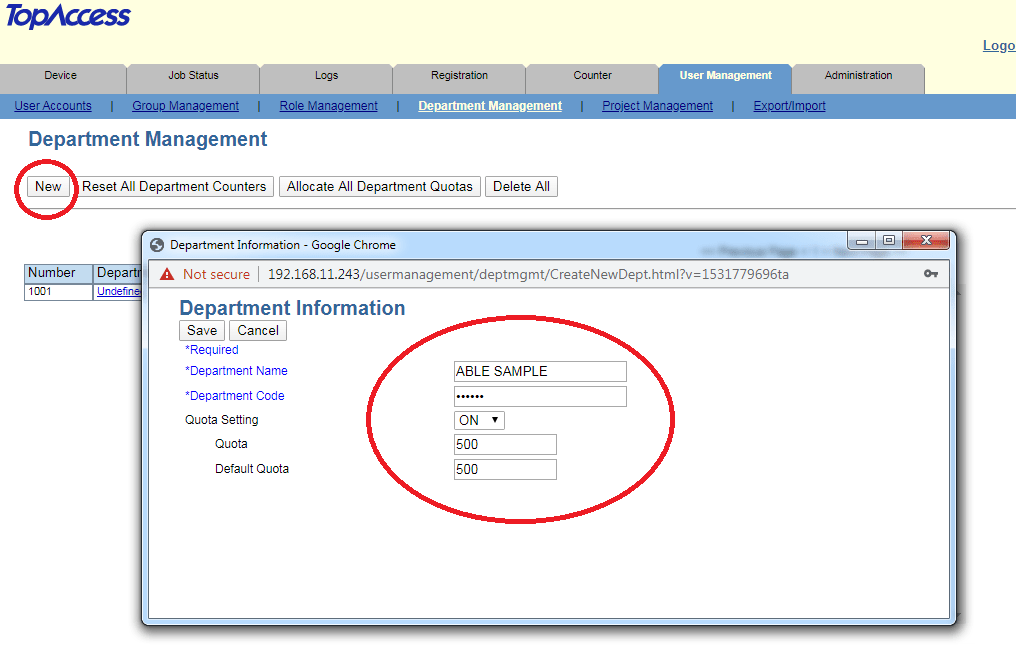Open the Job Status tab

tap(193, 75)
